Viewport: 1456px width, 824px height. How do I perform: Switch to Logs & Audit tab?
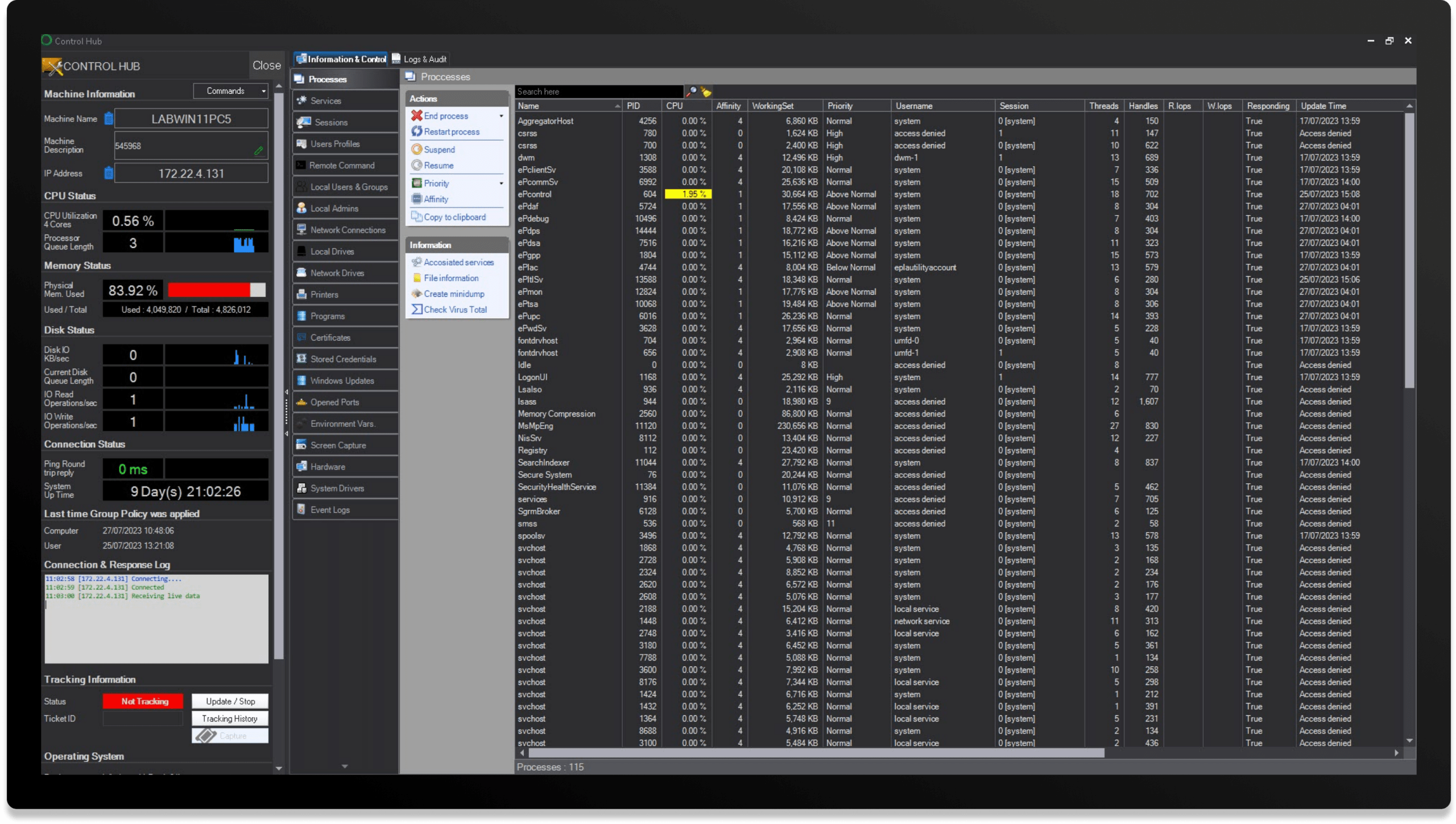420,59
